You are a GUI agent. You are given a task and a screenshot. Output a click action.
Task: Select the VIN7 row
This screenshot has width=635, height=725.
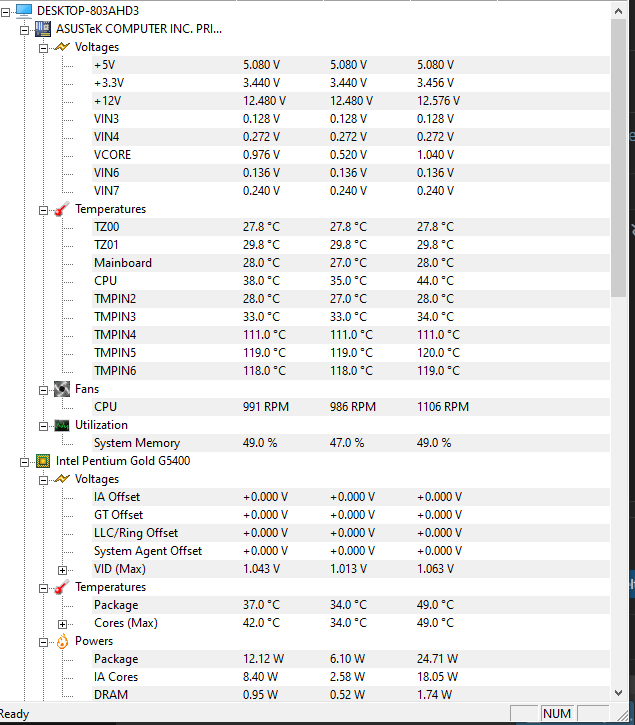351,191
